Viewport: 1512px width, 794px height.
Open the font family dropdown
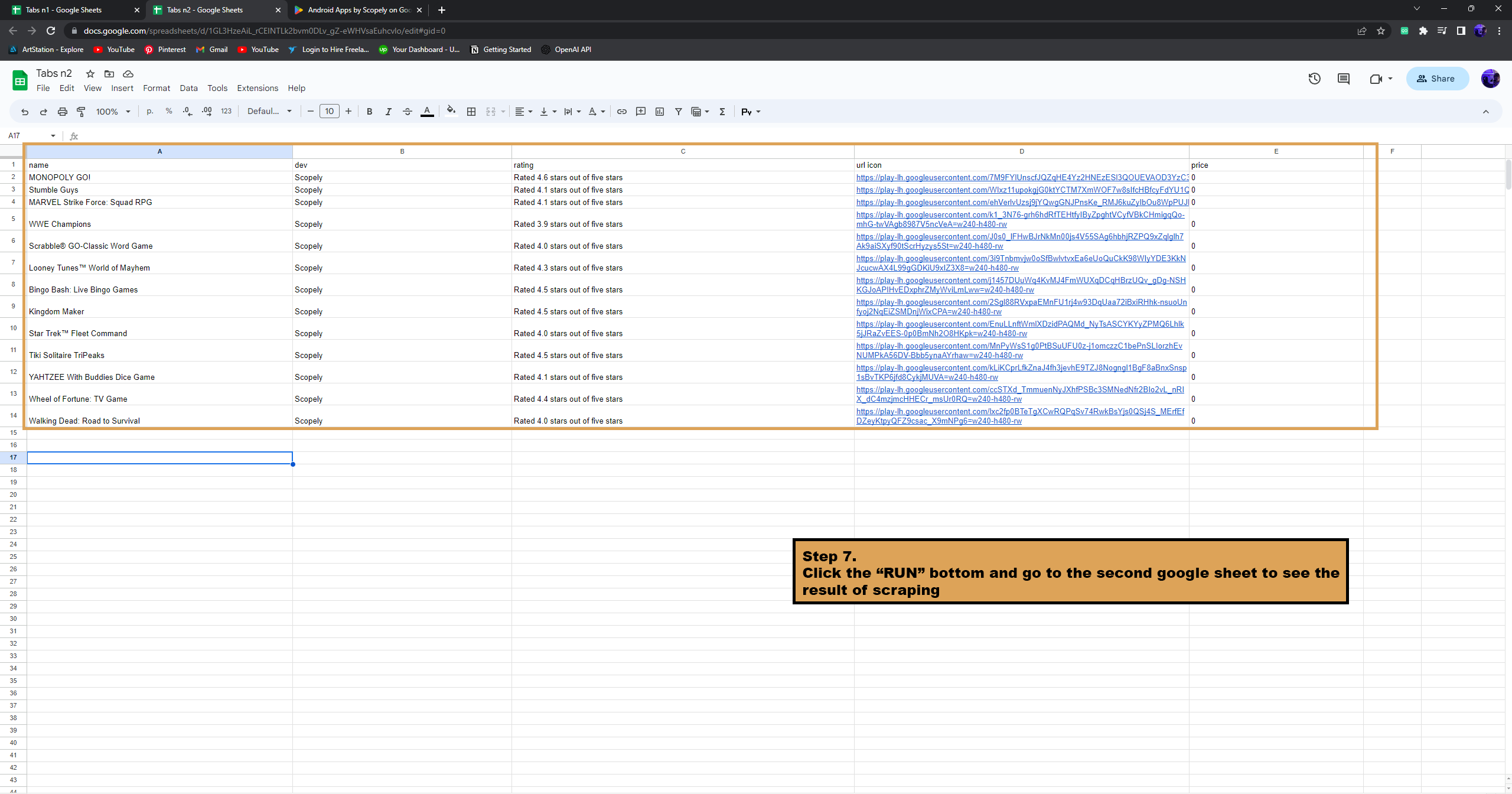(269, 111)
